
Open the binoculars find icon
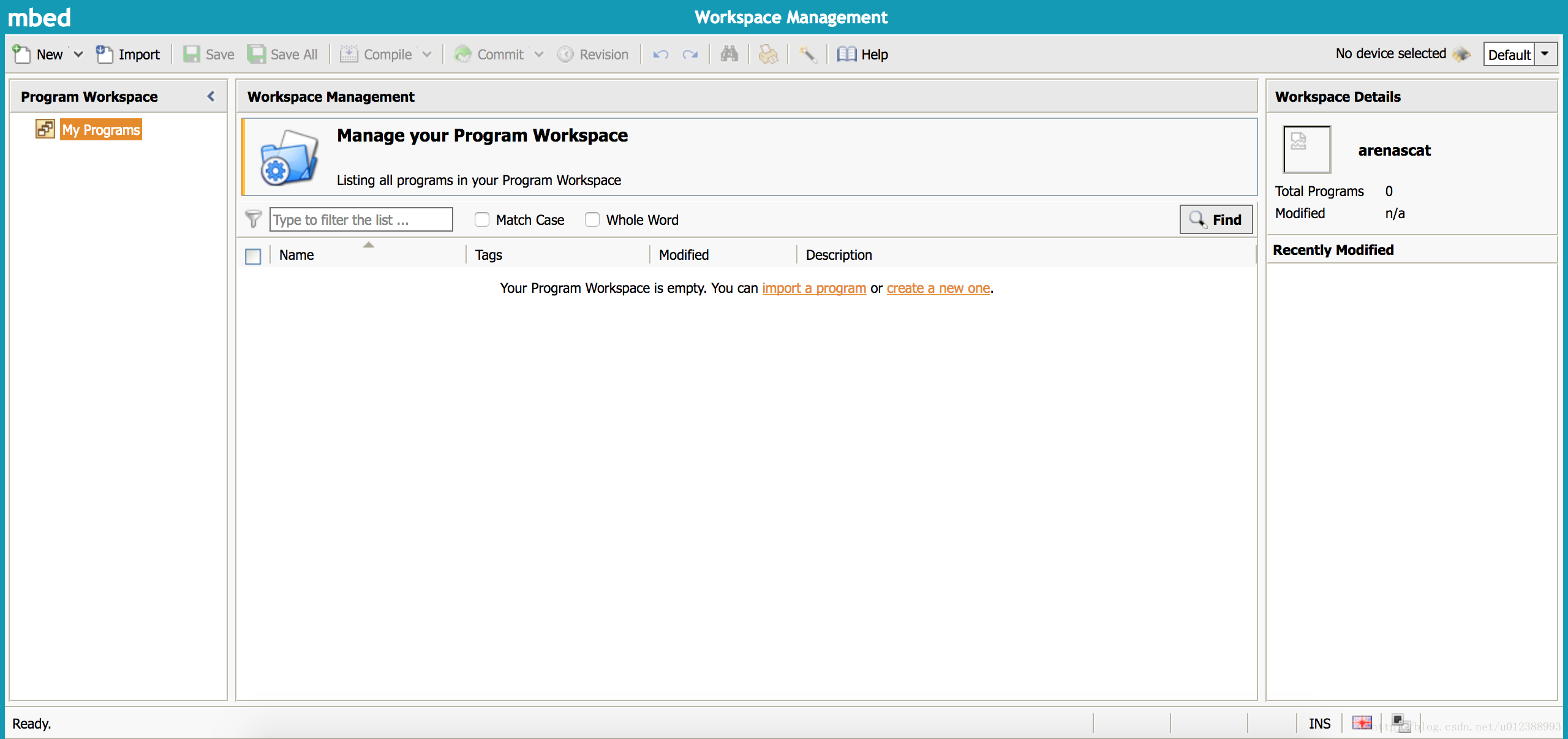click(729, 54)
